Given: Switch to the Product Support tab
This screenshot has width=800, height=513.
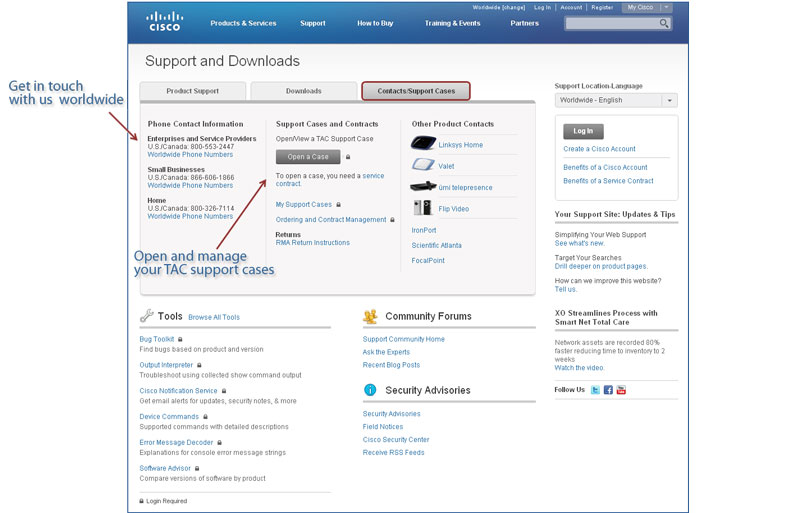Looking at the screenshot, I should coord(193,91).
